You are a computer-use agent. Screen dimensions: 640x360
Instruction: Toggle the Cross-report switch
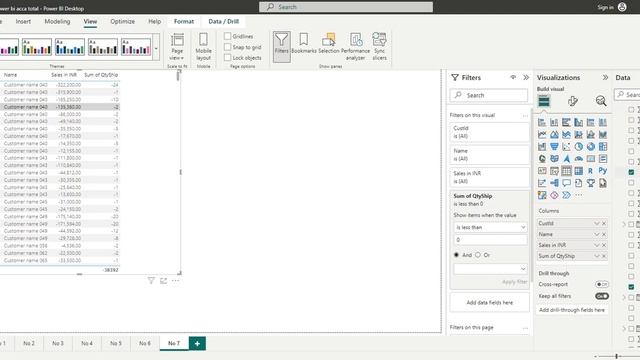click(602, 284)
